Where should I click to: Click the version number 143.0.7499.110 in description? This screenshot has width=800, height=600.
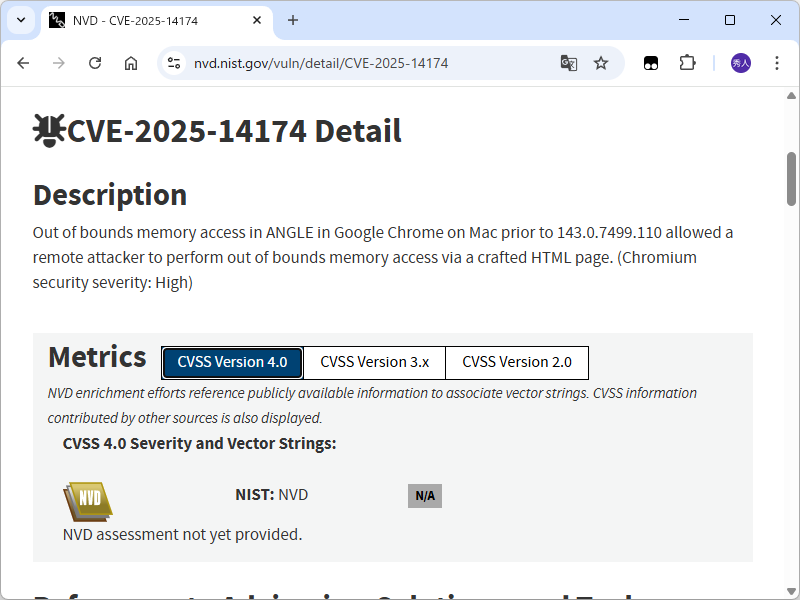[609, 233]
